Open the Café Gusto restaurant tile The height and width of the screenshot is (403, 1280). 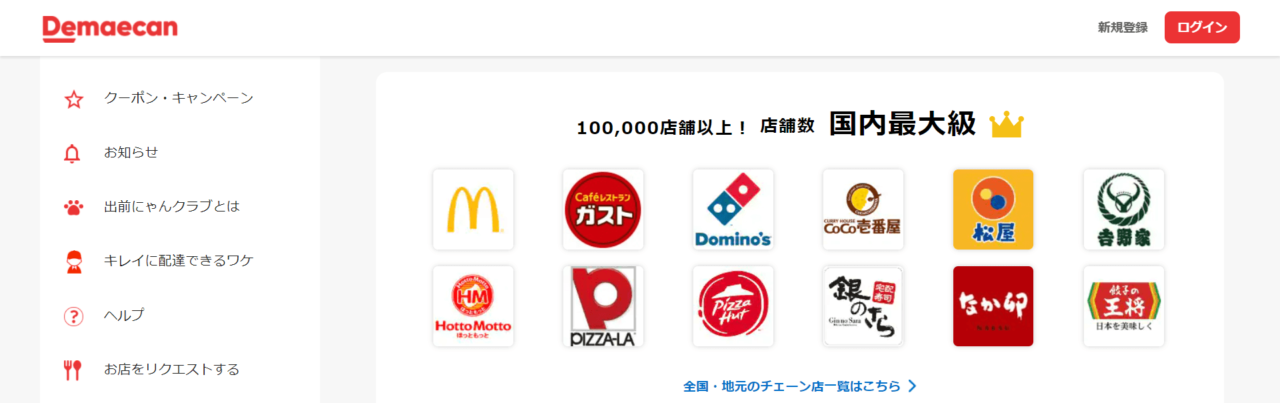pos(603,209)
